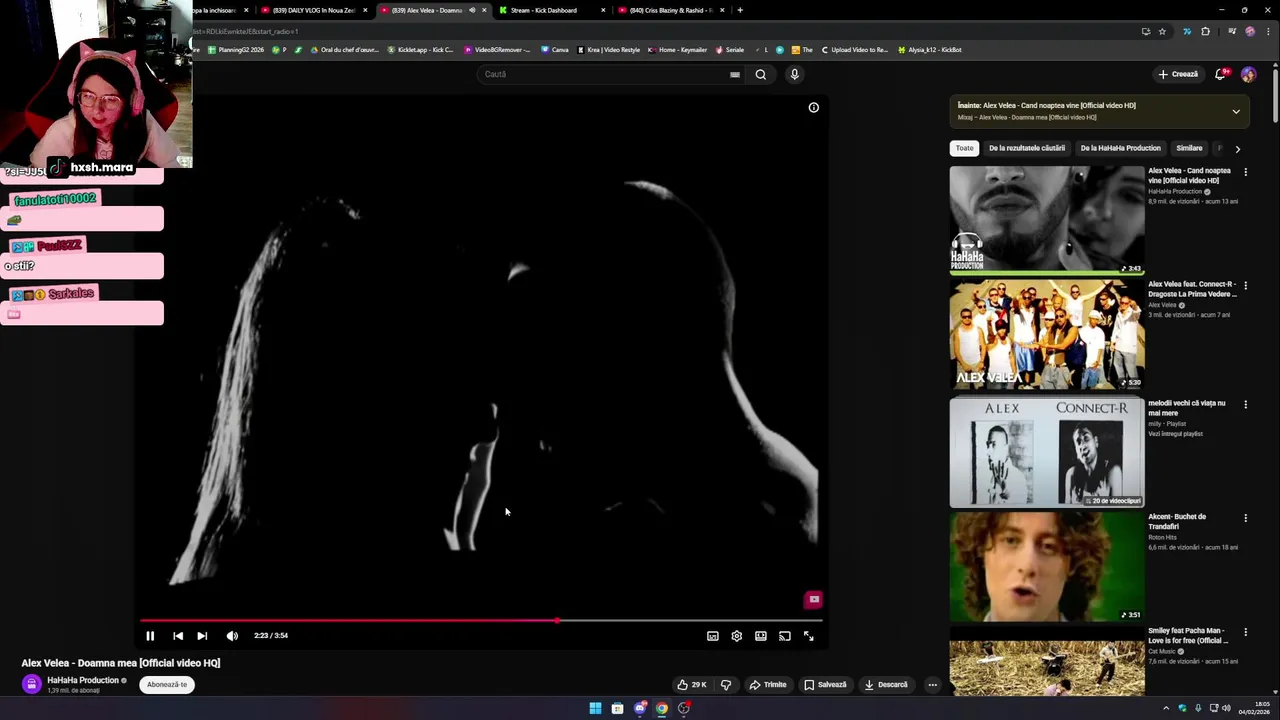Image resolution: width=1280 pixels, height=720 pixels.
Task: Click the magnifier search button
Action: (x=761, y=74)
